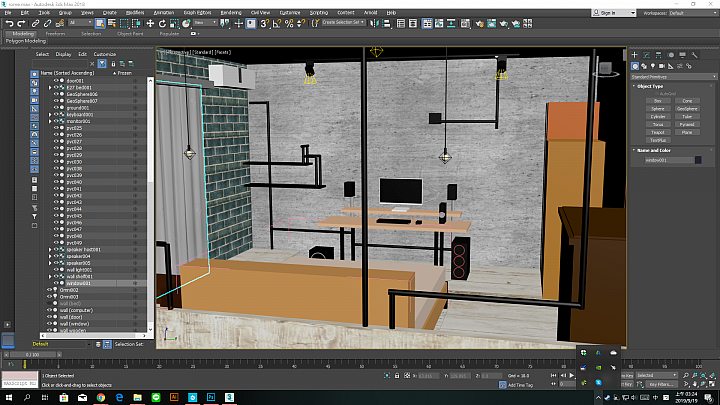Activate Select and Scale tool

[174, 23]
